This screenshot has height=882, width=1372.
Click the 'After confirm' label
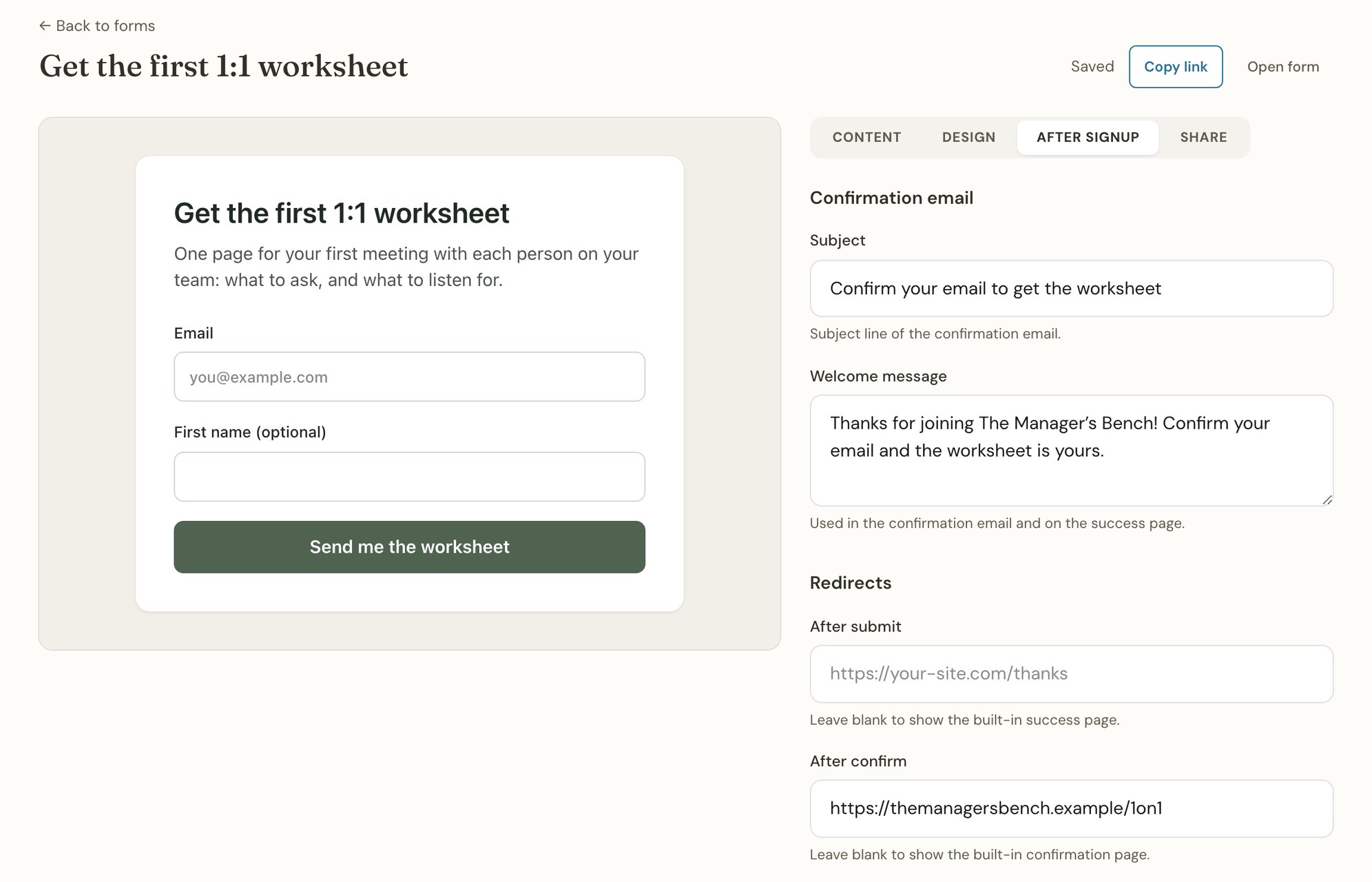(x=858, y=761)
